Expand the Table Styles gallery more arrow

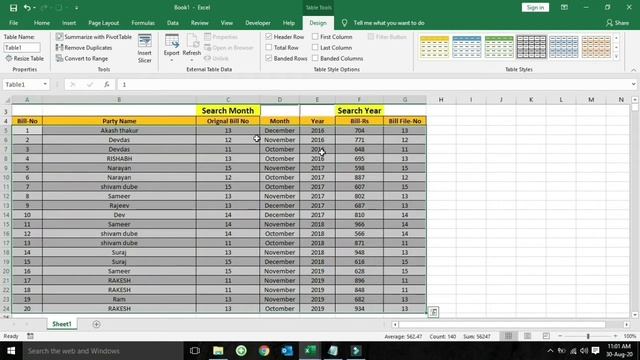tap(616, 57)
